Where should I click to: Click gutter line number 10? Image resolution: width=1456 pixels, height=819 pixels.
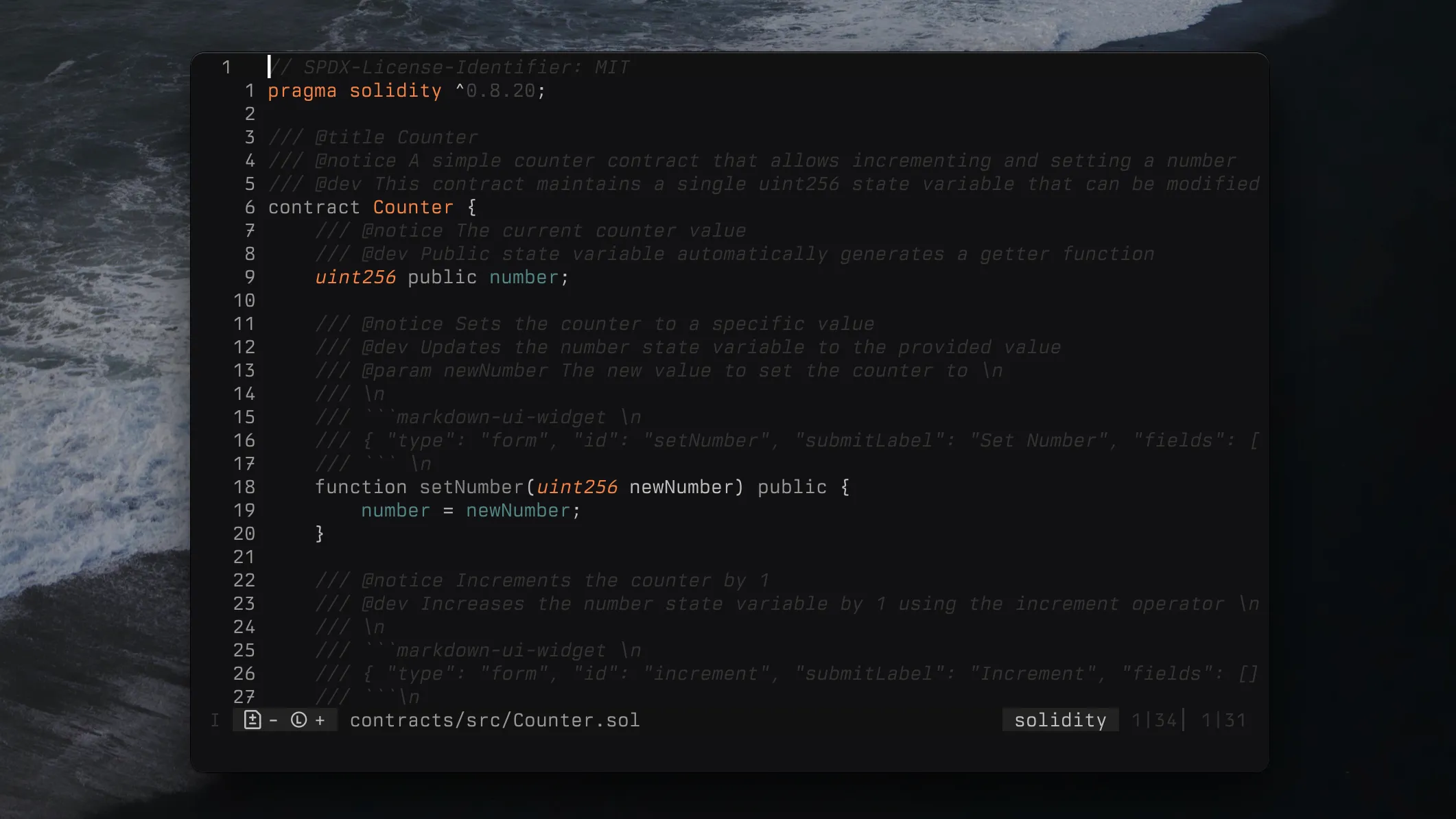click(x=244, y=300)
